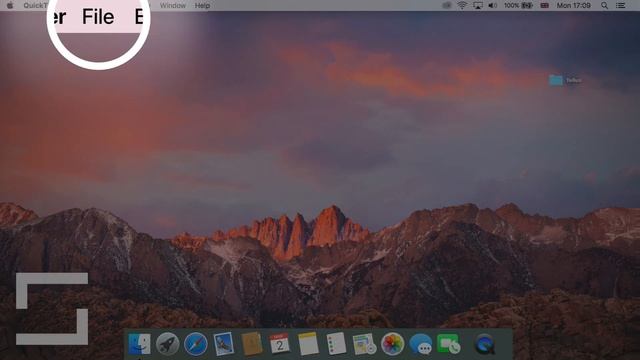Open the Apple menu
Viewport: 640px width, 360px height.
click(10, 5)
